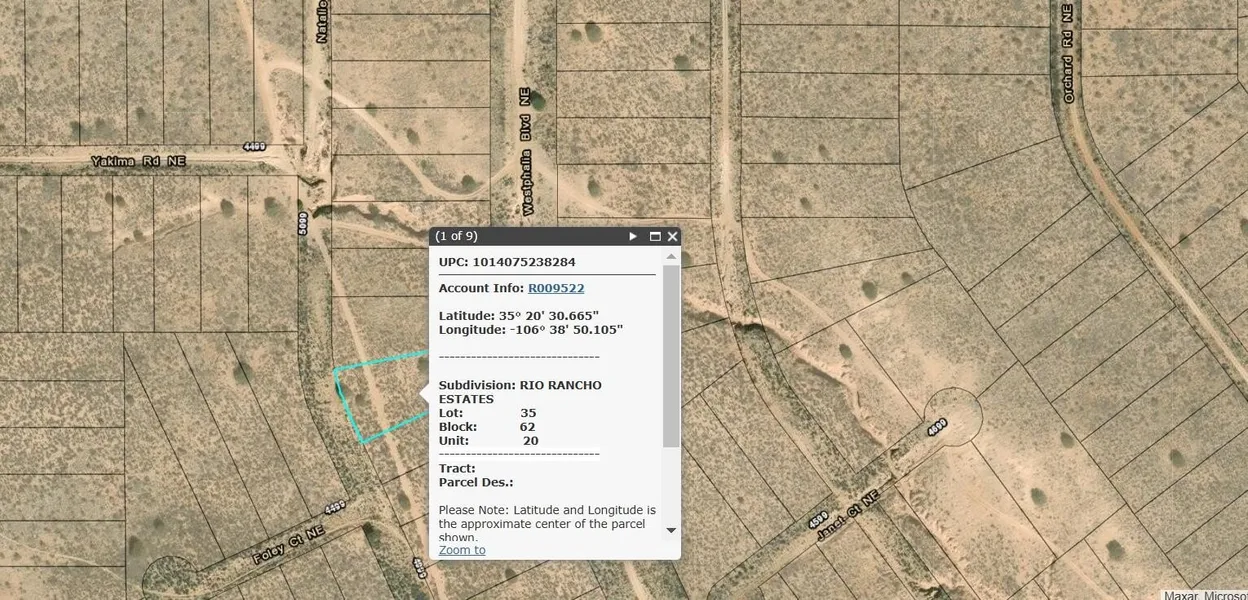Open account info link R009522
The height and width of the screenshot is (600, 1248).
point(556,288)
